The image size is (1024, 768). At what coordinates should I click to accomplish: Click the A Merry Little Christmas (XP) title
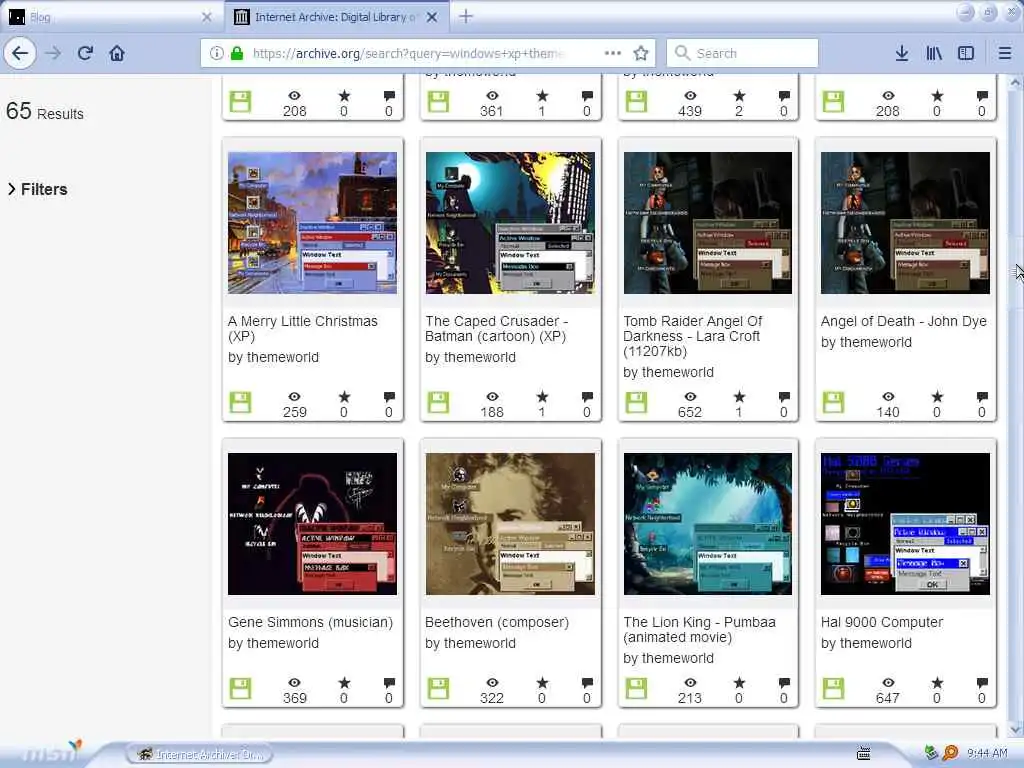pyautogui.click(x=302, y=328)
